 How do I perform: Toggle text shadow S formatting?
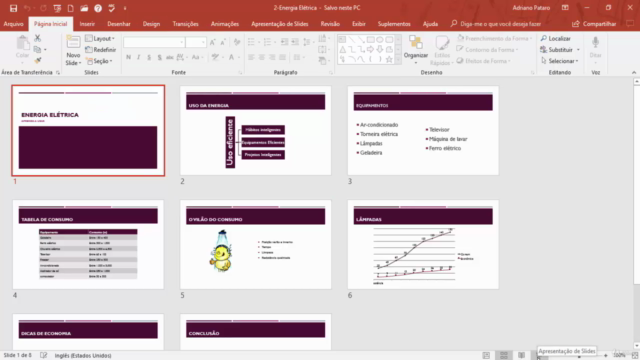coord(159,57)
